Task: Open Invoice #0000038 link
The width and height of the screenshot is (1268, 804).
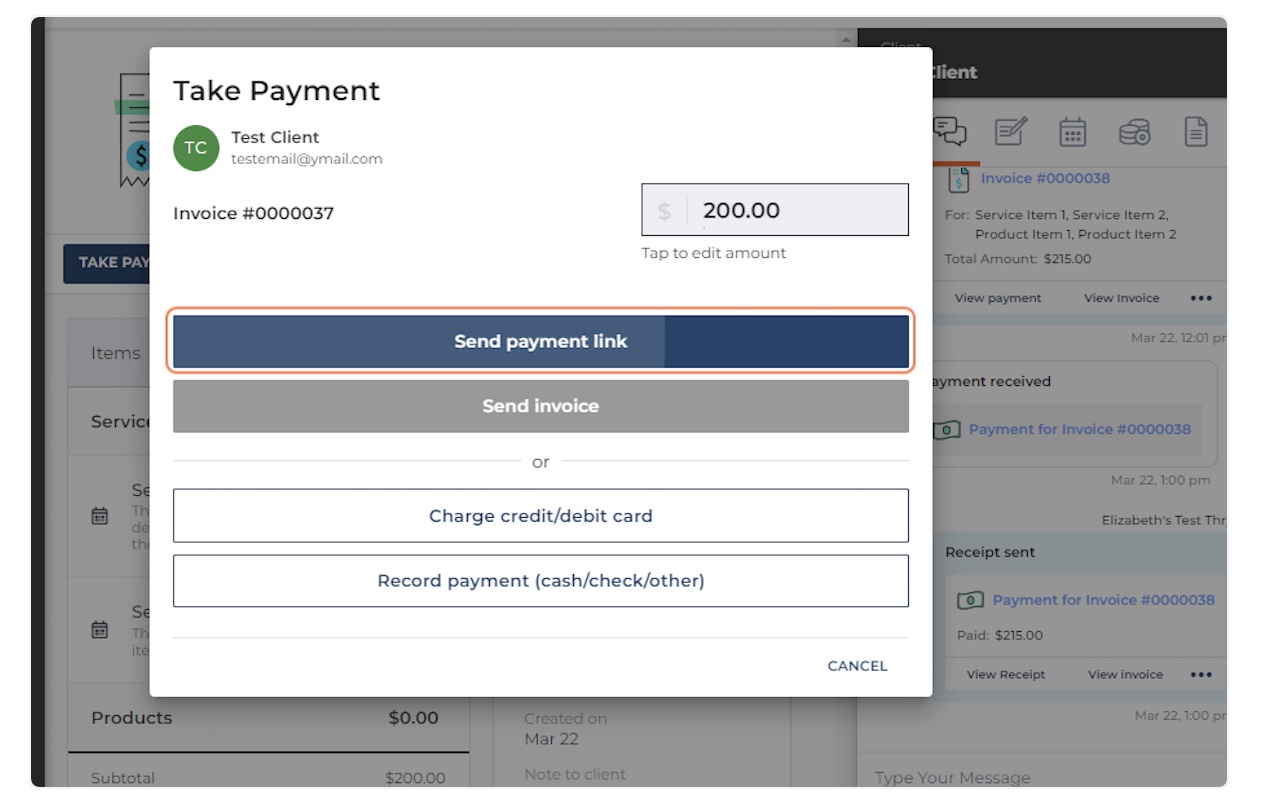Action: [1045, 178]
